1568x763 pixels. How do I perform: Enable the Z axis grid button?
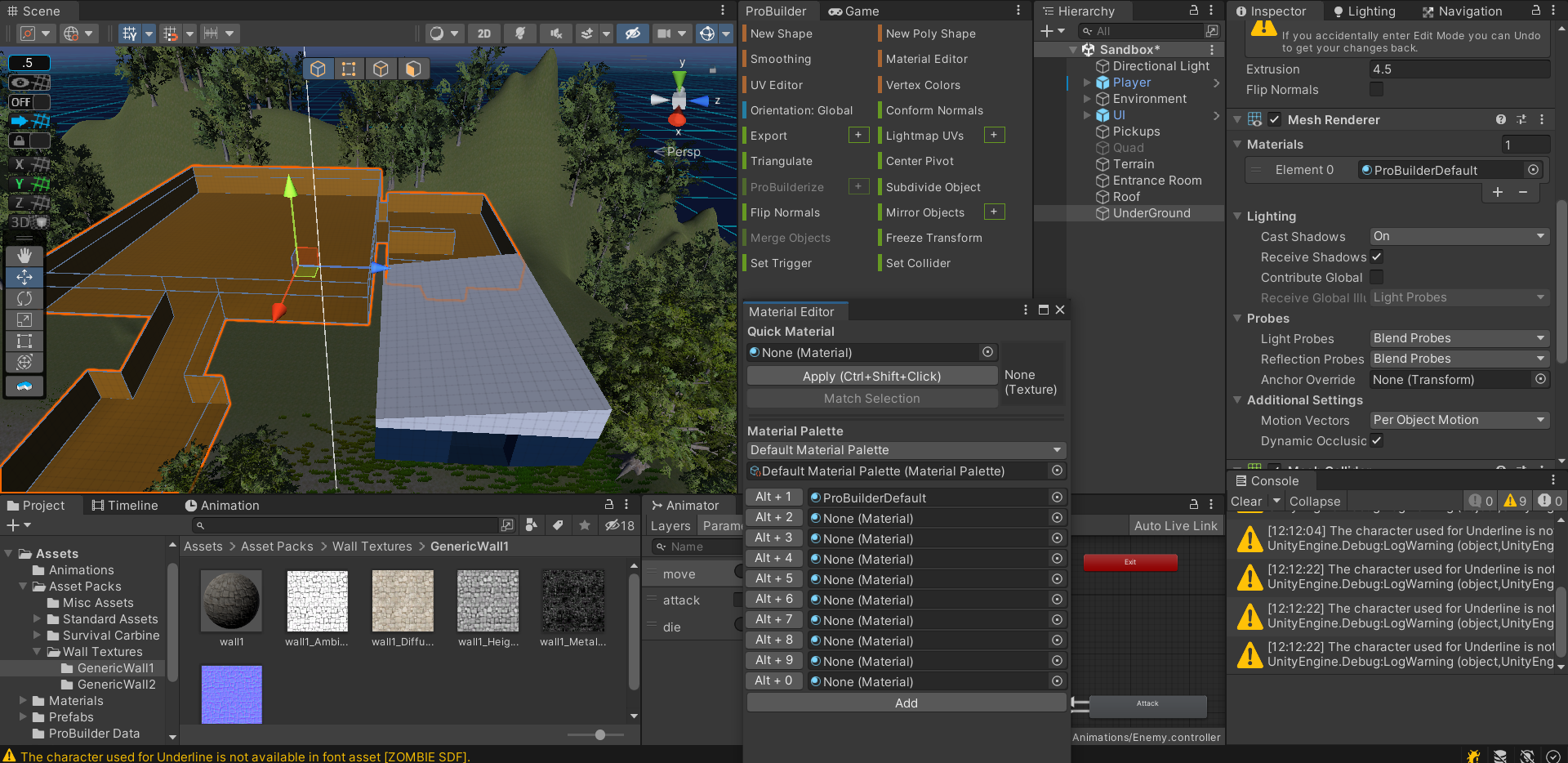tap(29, 203)
